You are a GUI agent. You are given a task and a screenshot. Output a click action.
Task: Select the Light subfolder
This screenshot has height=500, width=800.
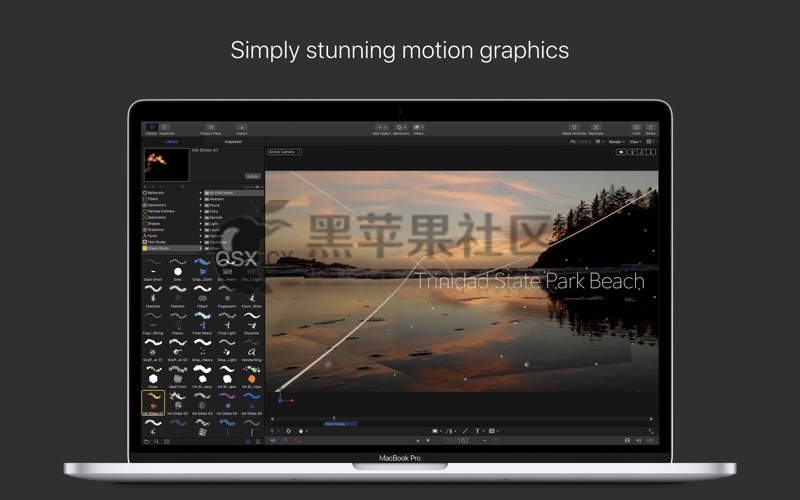pos(234,223)
